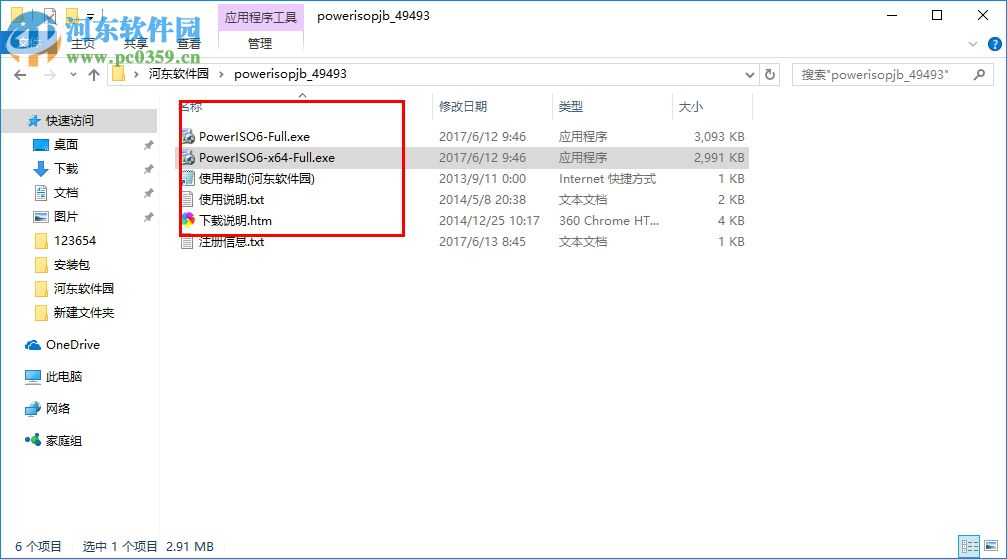Open the 查看 ribbon tab

189,44
